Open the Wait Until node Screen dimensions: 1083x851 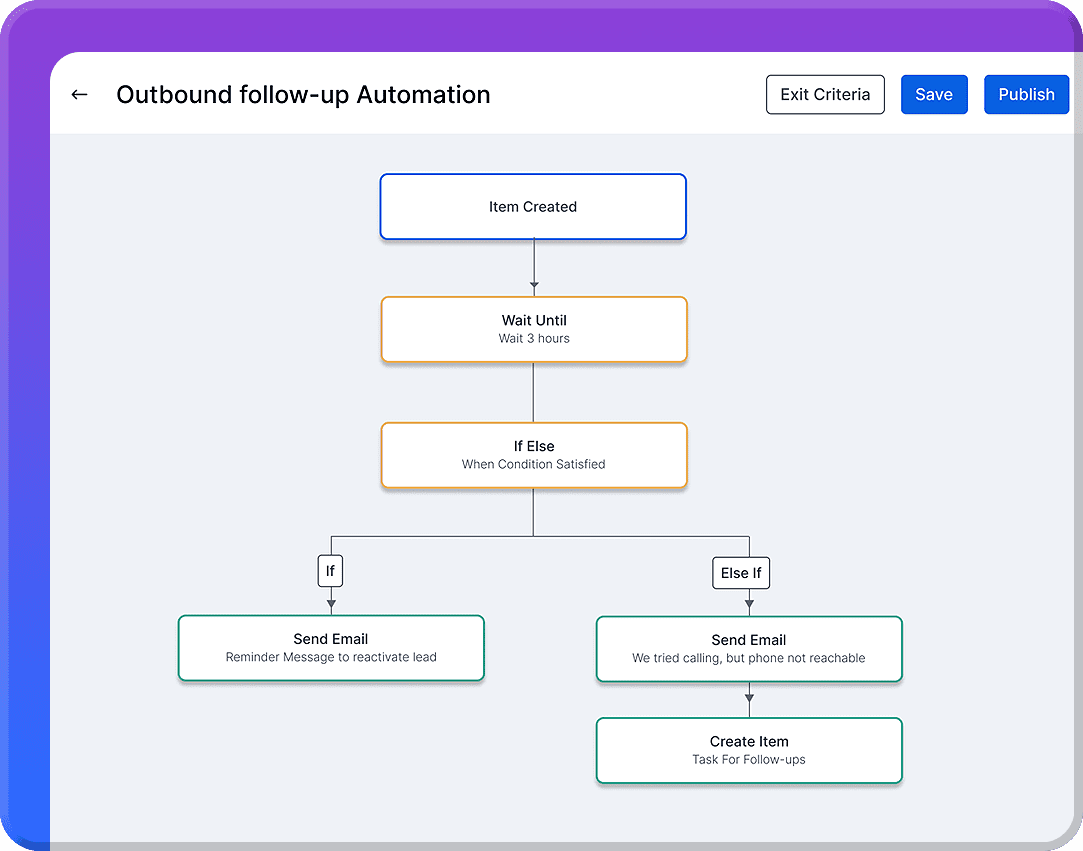[534, 329]
